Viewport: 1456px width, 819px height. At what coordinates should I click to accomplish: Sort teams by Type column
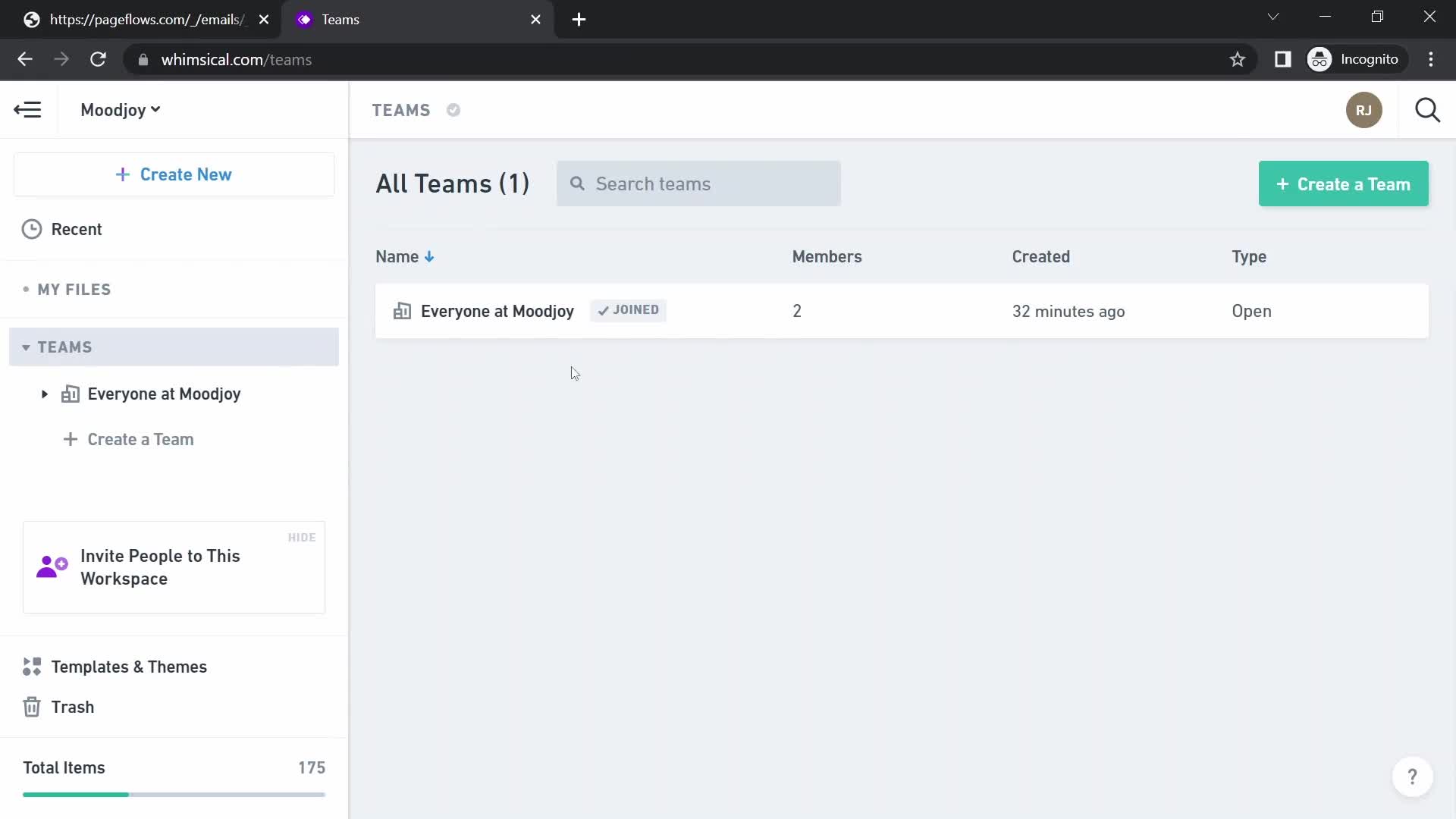pyautogui.click(x=1248, y=257)
